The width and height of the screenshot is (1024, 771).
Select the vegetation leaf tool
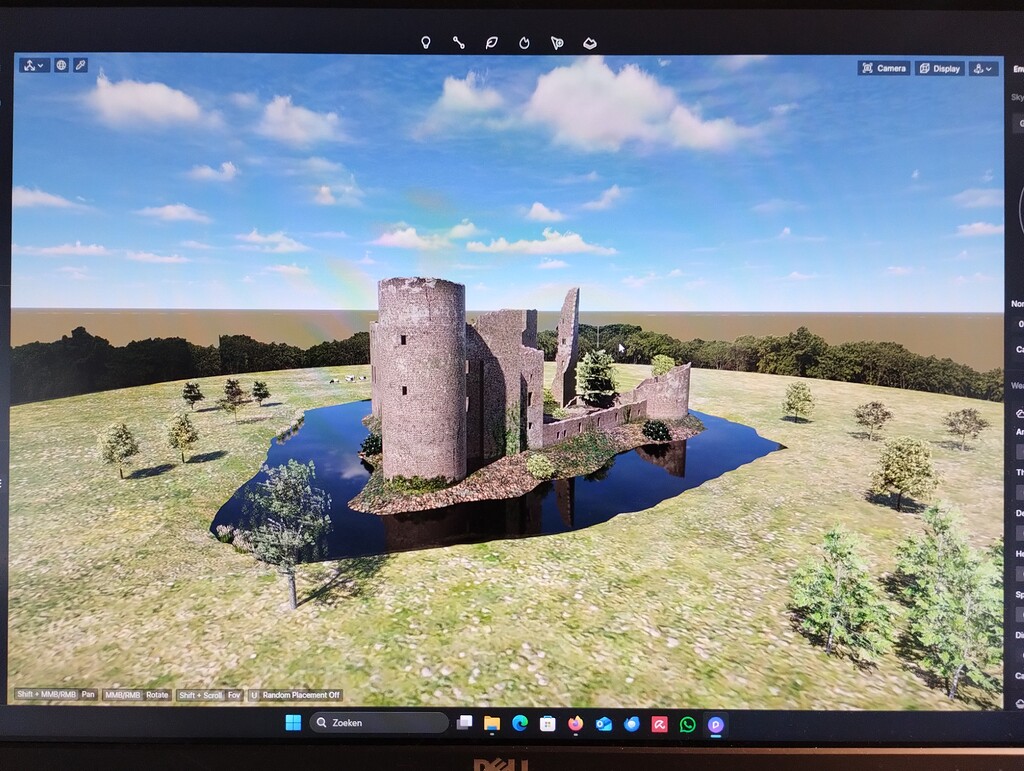pyautogui.click(x=493, y=42)
